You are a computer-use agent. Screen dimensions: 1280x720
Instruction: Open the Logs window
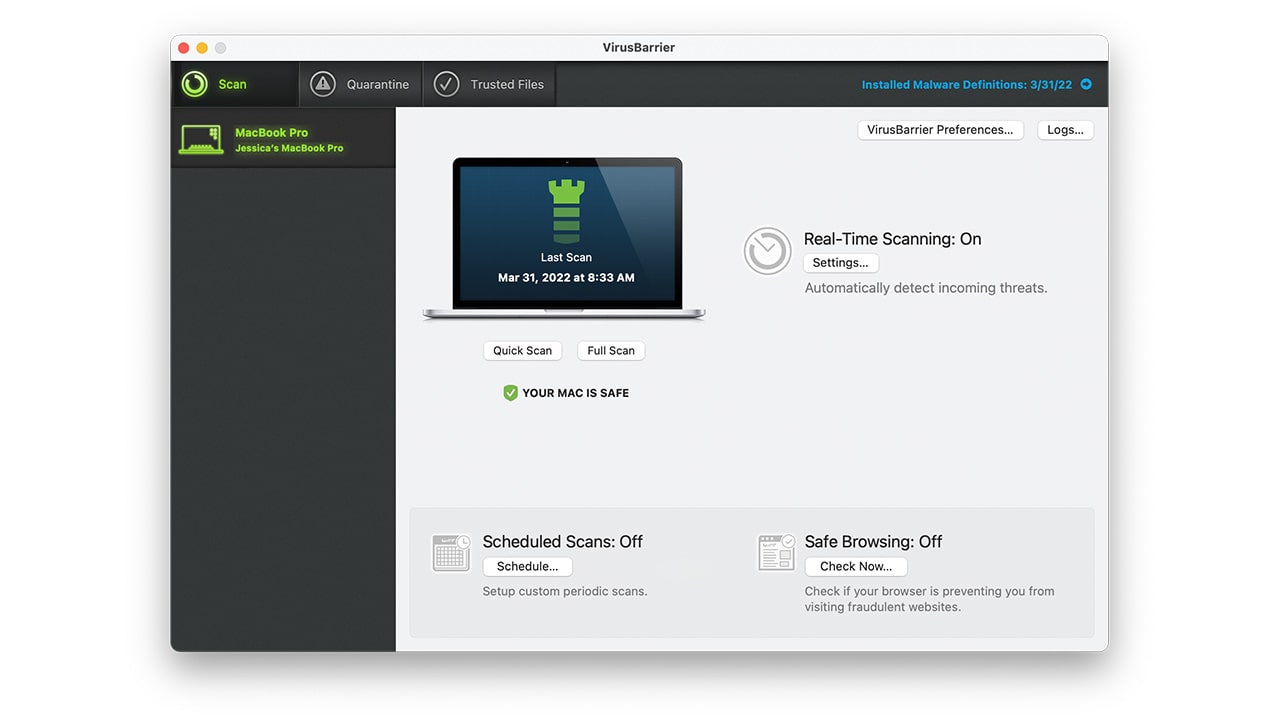[1065, 129]
